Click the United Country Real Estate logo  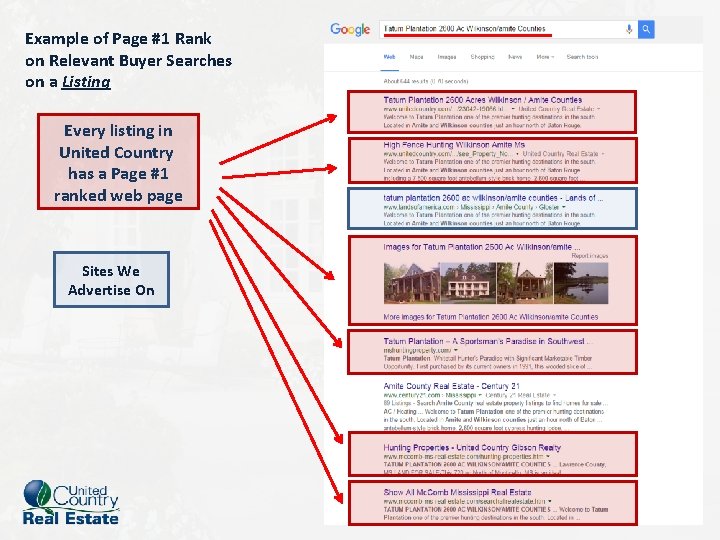pyautogui.click(x=71, y=502)
